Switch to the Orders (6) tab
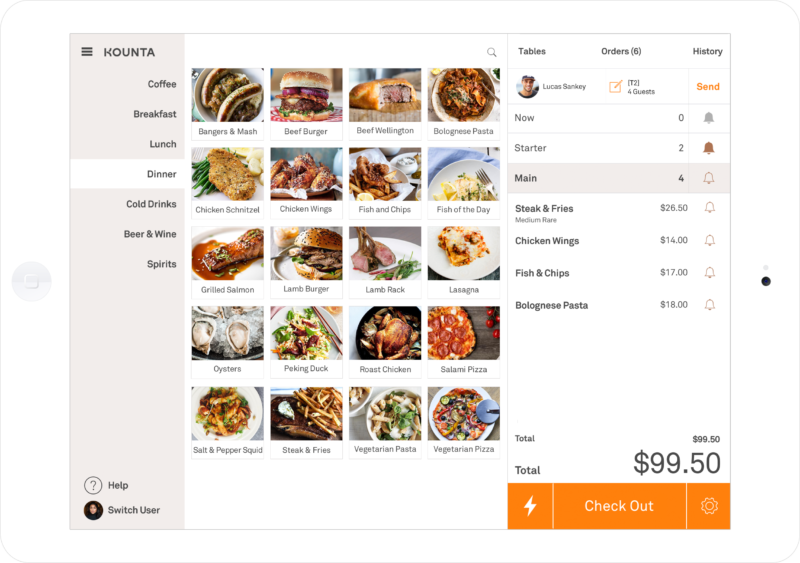 pyautogui.click(x=621, y=51)
